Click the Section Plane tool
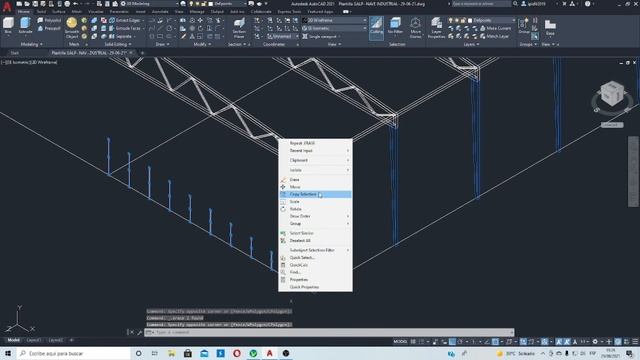640x360 pixels. pos(239,27)
